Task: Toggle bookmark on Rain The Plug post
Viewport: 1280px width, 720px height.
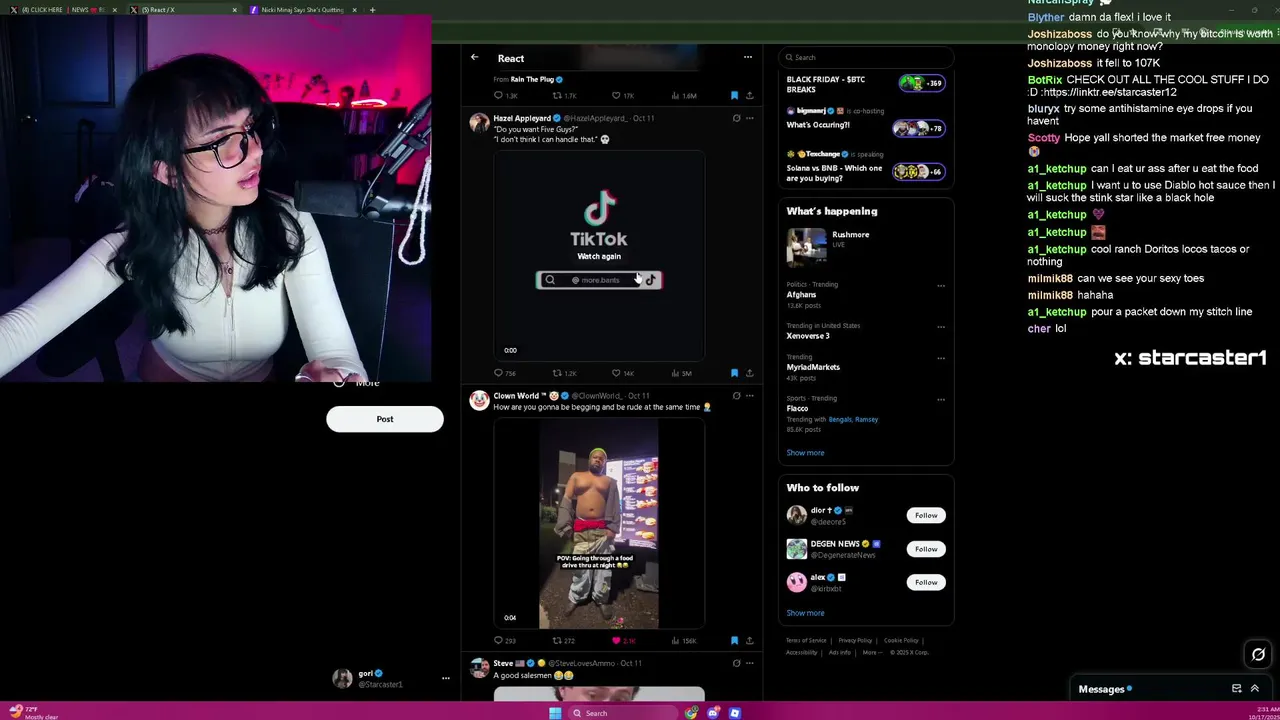Action: tap(734, 95)
